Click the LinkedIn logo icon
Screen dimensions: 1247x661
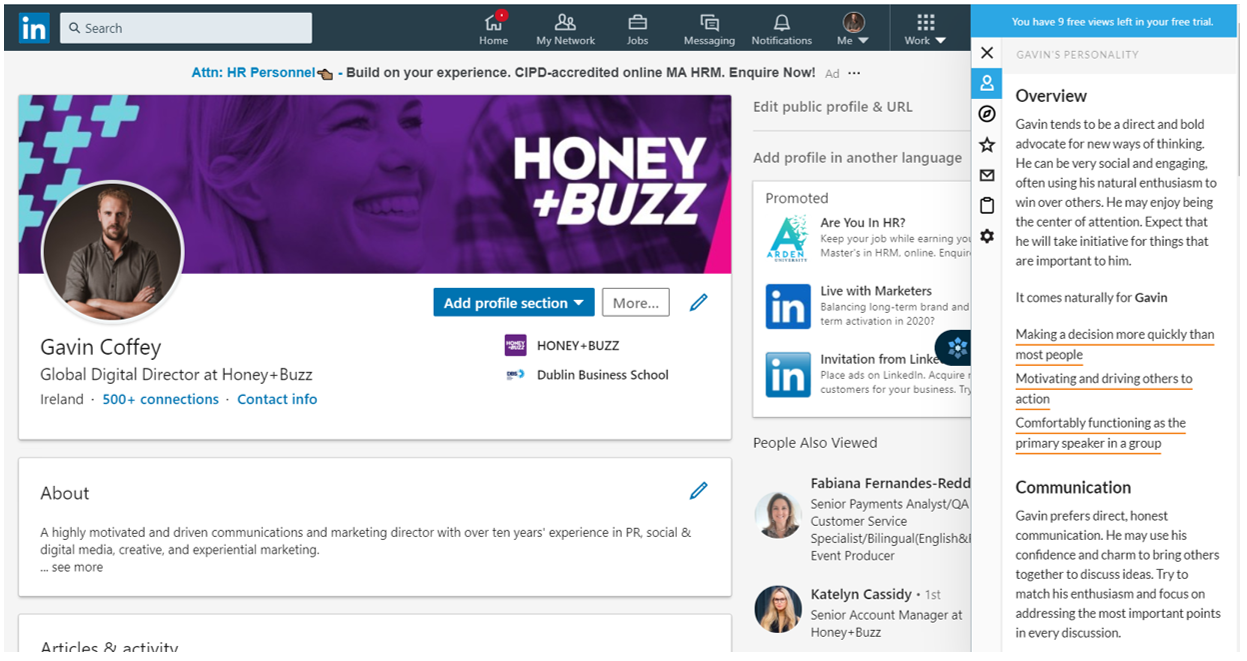(33, 28)
